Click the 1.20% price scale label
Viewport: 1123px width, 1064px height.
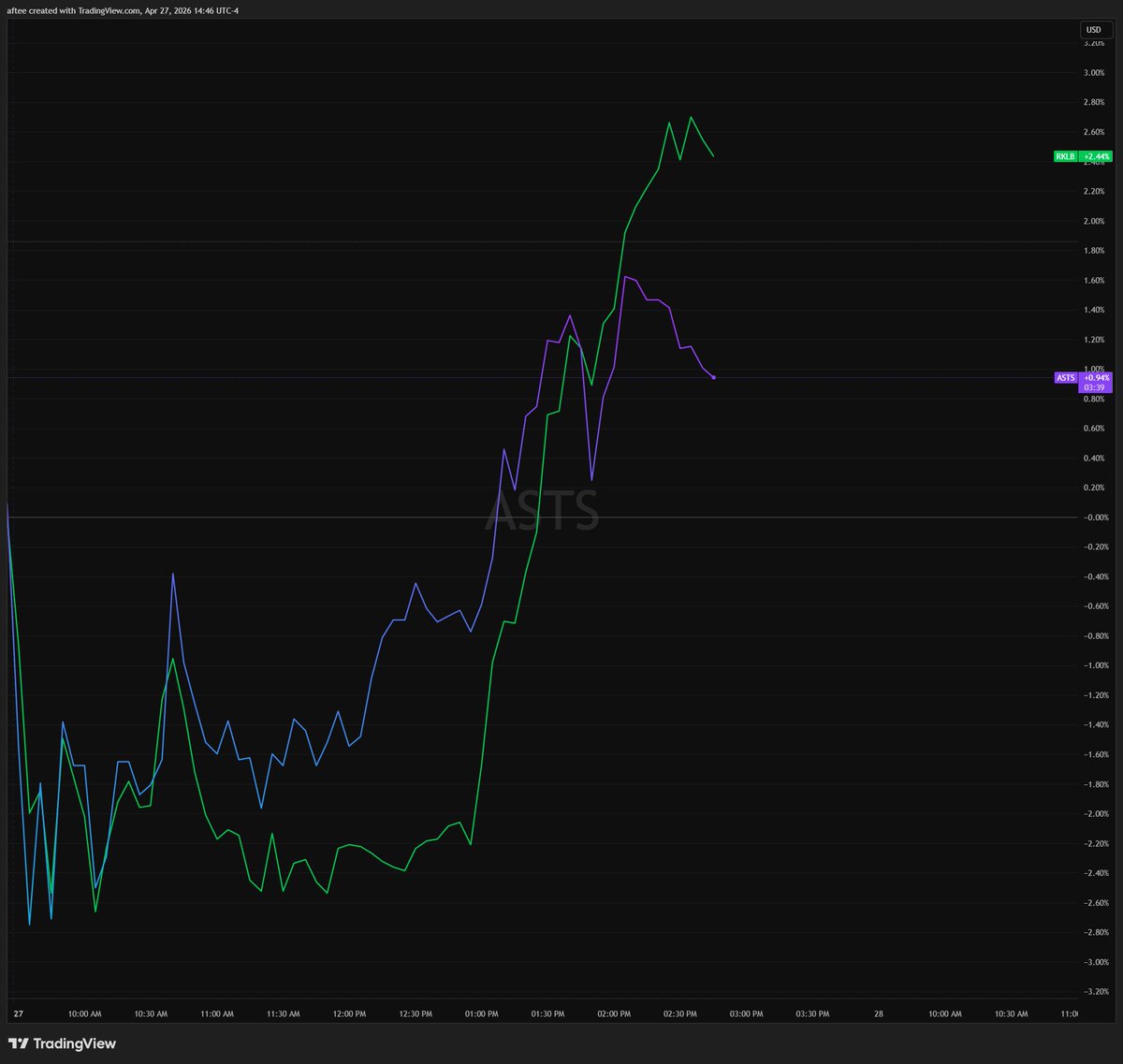point(1093,339)
